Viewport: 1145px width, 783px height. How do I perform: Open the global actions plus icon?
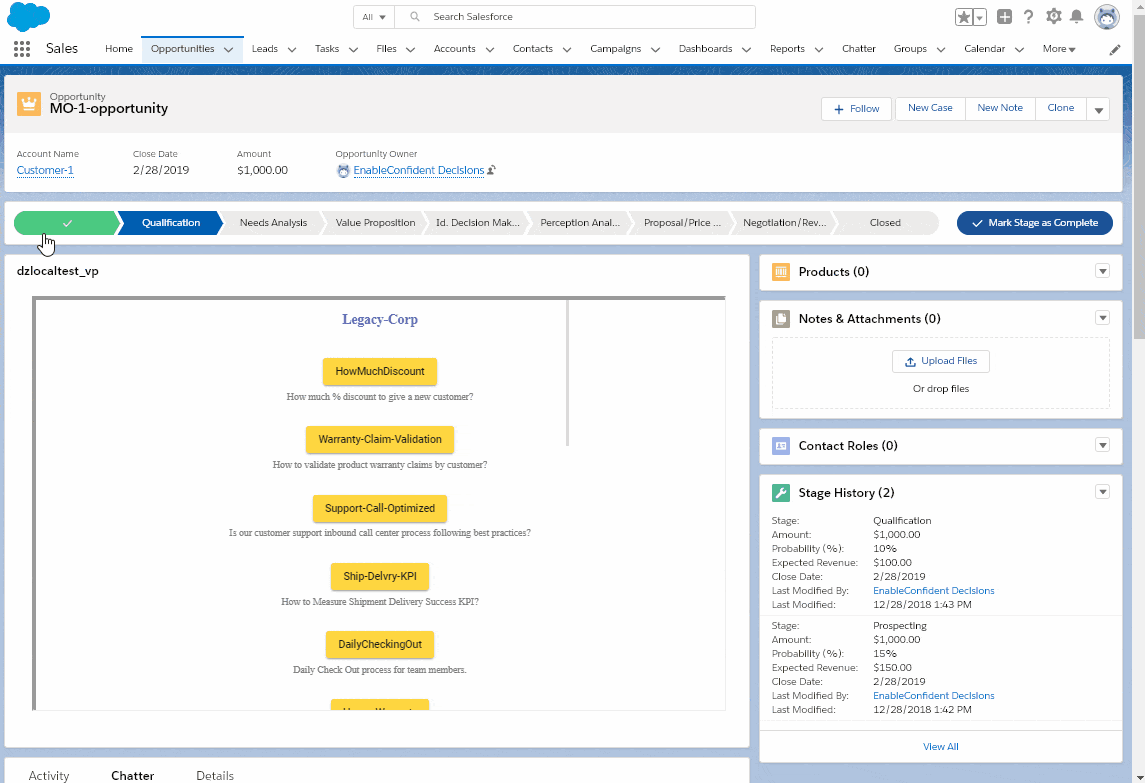1004,16
